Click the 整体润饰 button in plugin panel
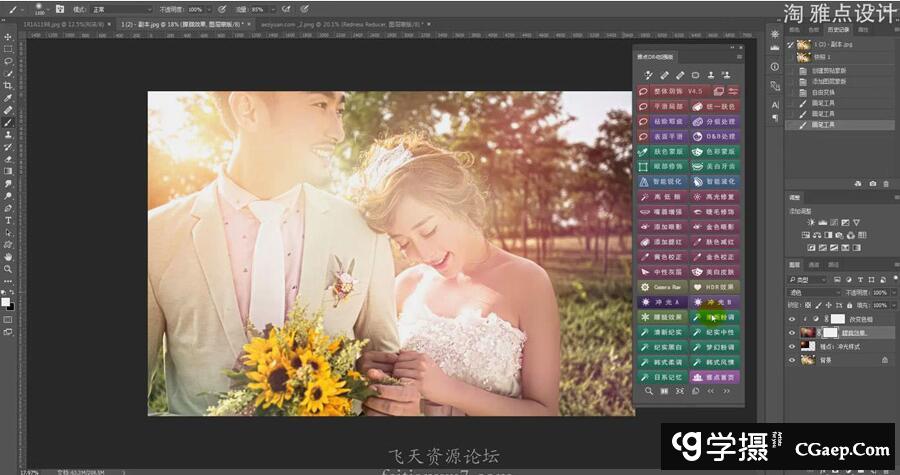Viewport: 900px width, 475px height. click(669, 91)
